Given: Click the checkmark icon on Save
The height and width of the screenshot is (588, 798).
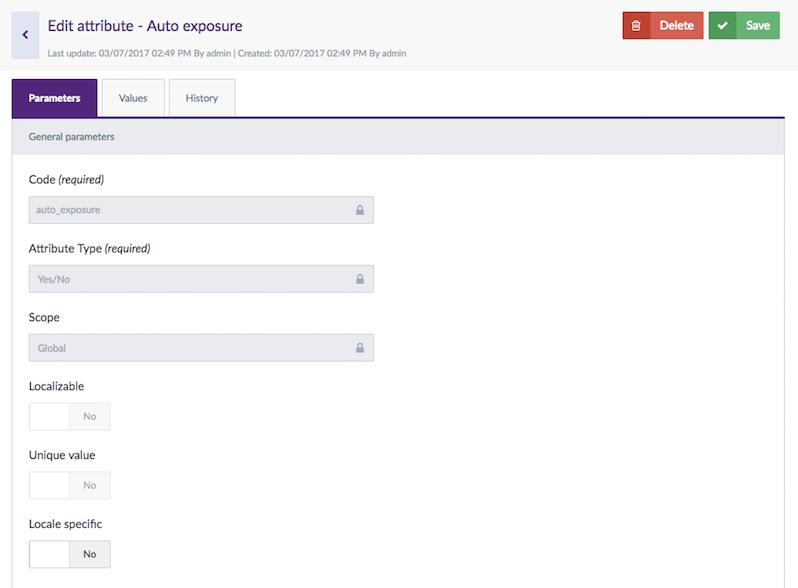Looking at the screenshot, I should tap(722, 26).
